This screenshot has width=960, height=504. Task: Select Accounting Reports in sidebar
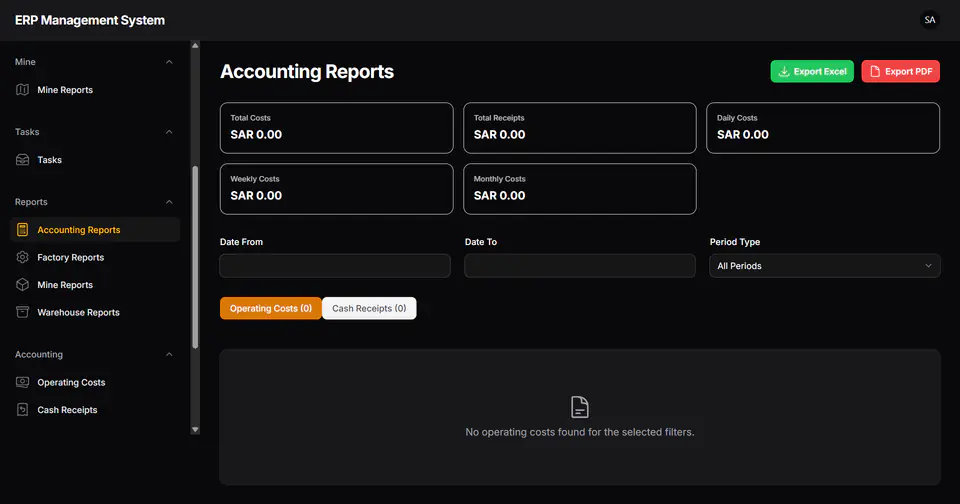[95, 230]
